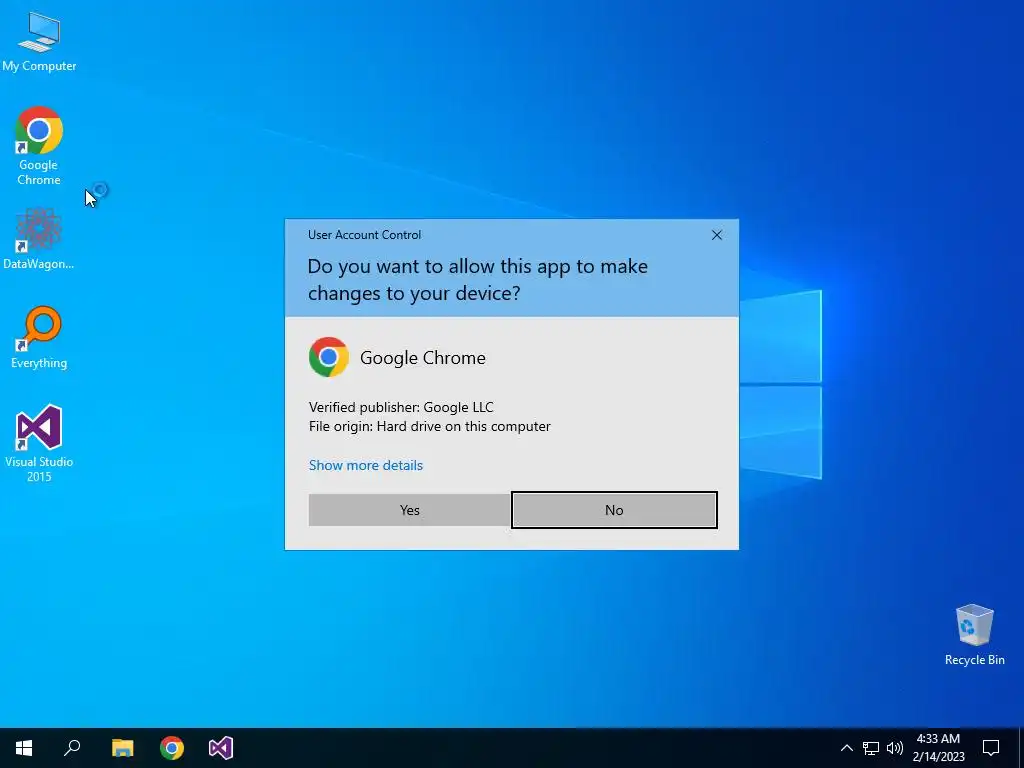Launch Chrome from the taskbar
This screenshot has width=1024, height=768.
[x=172, y=748]
